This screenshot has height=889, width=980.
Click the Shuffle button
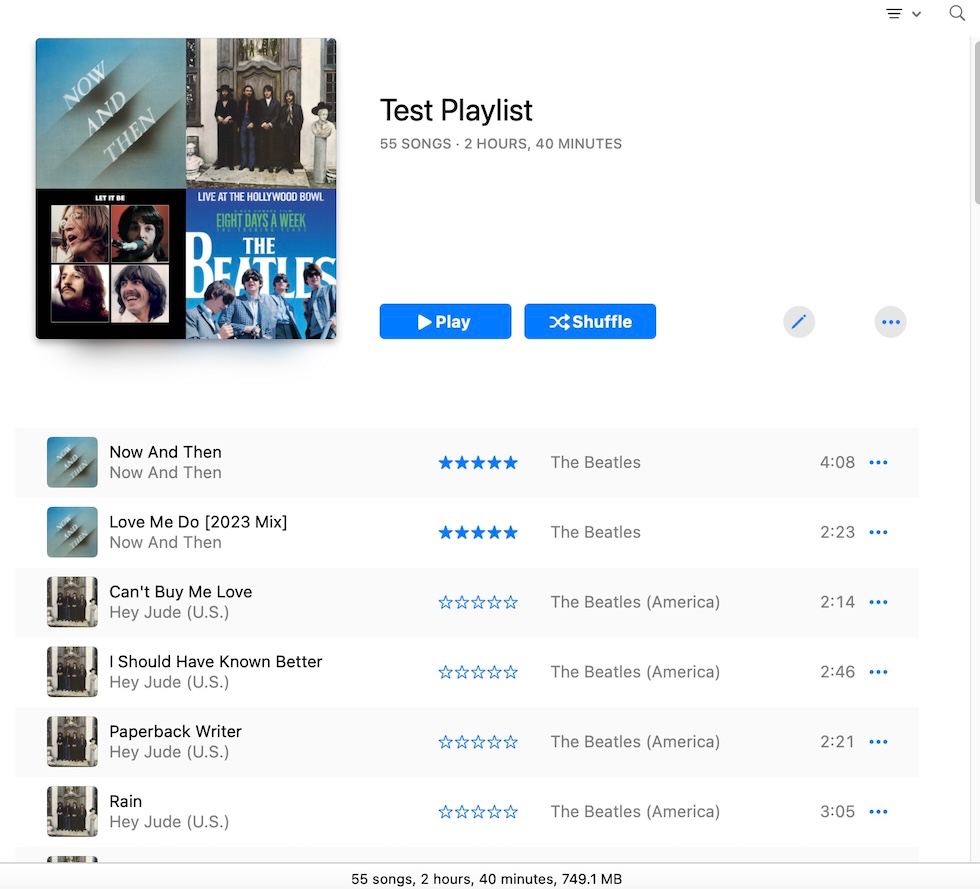point(590,321)
